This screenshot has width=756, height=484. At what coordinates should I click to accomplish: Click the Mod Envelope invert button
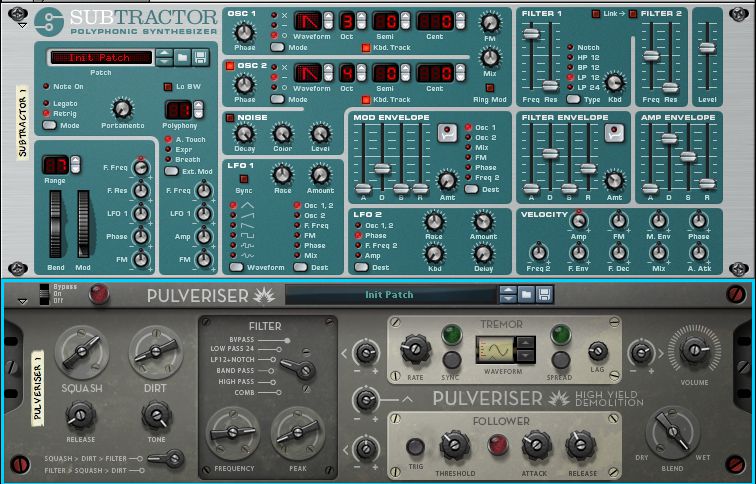(x=447, y=133)
